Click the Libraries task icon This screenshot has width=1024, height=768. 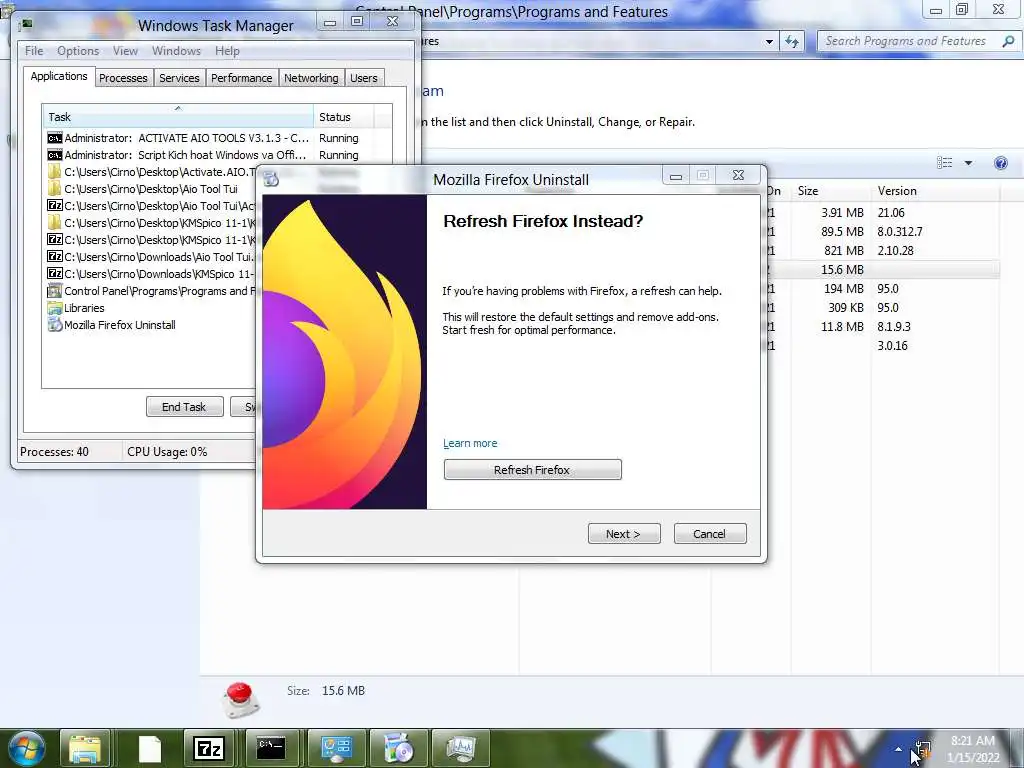click(55, 308)
